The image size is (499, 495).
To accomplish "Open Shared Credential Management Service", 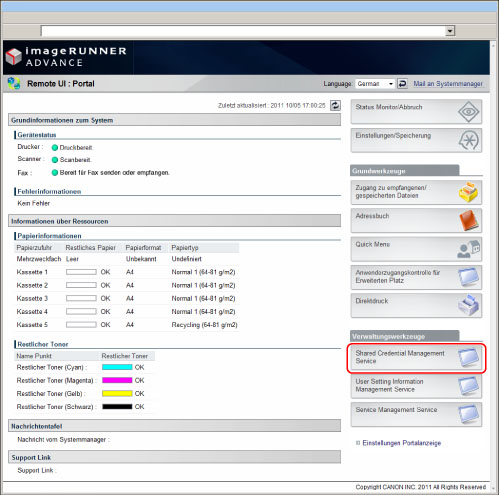I will pyautogui.click(x=416, y=358).
